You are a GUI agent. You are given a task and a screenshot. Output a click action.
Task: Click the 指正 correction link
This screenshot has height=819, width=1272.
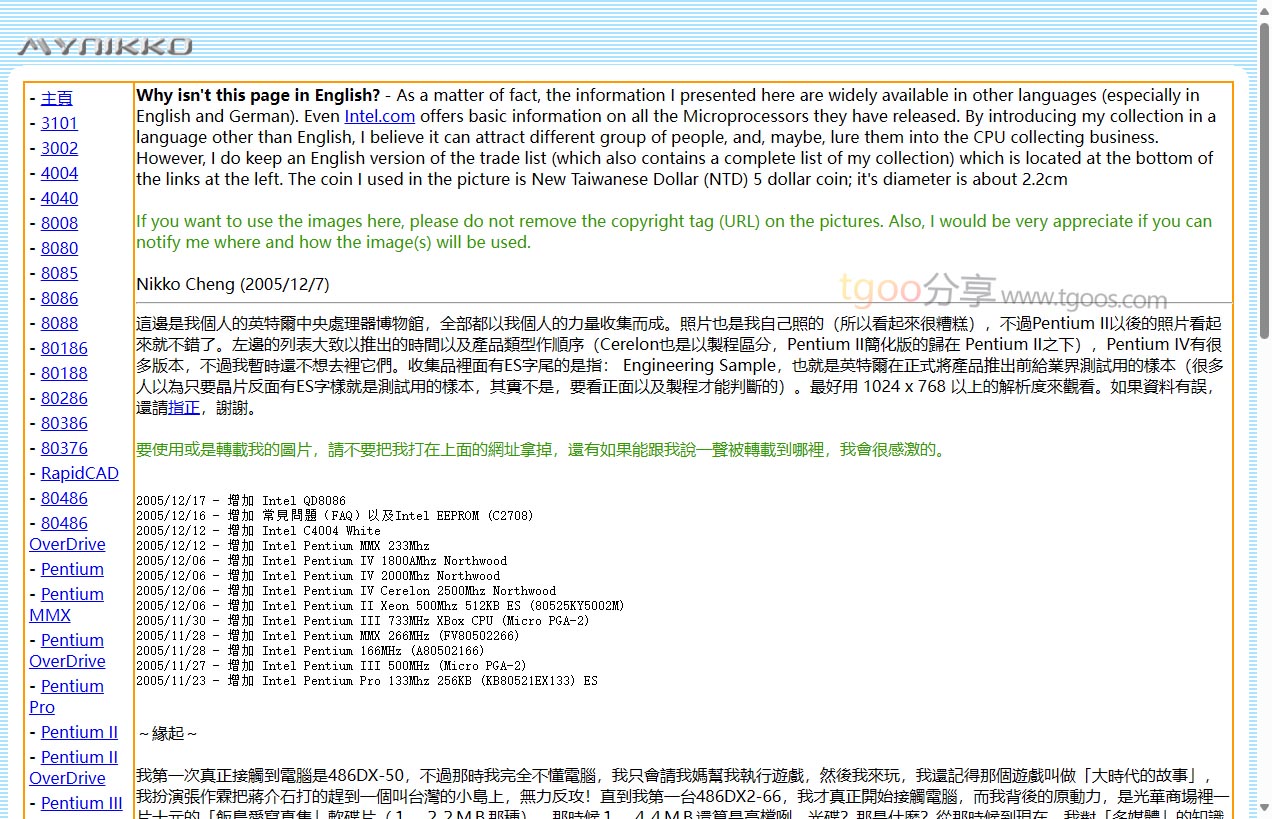(183, 408)
